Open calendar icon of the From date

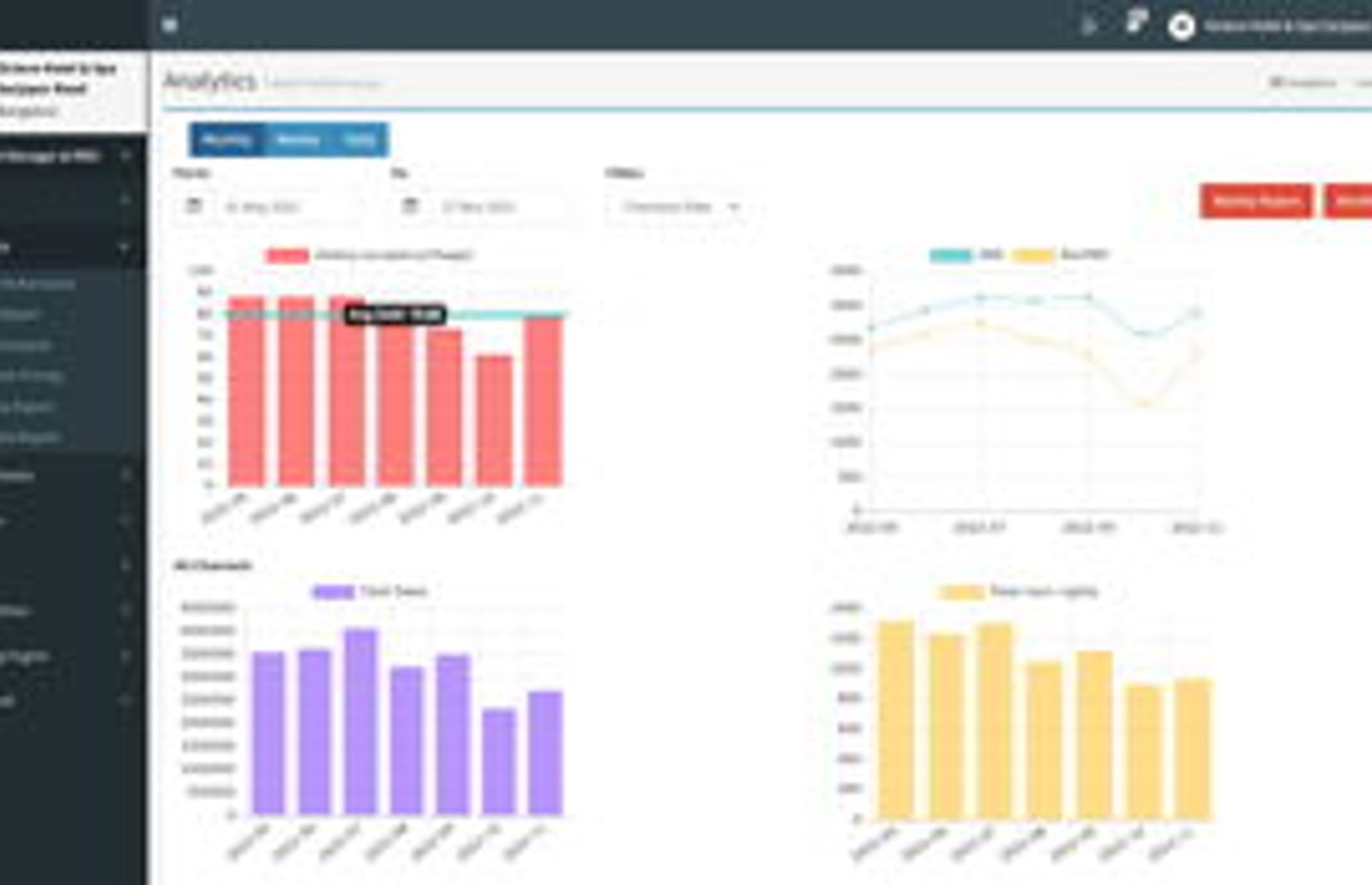(x=195, y=206)
